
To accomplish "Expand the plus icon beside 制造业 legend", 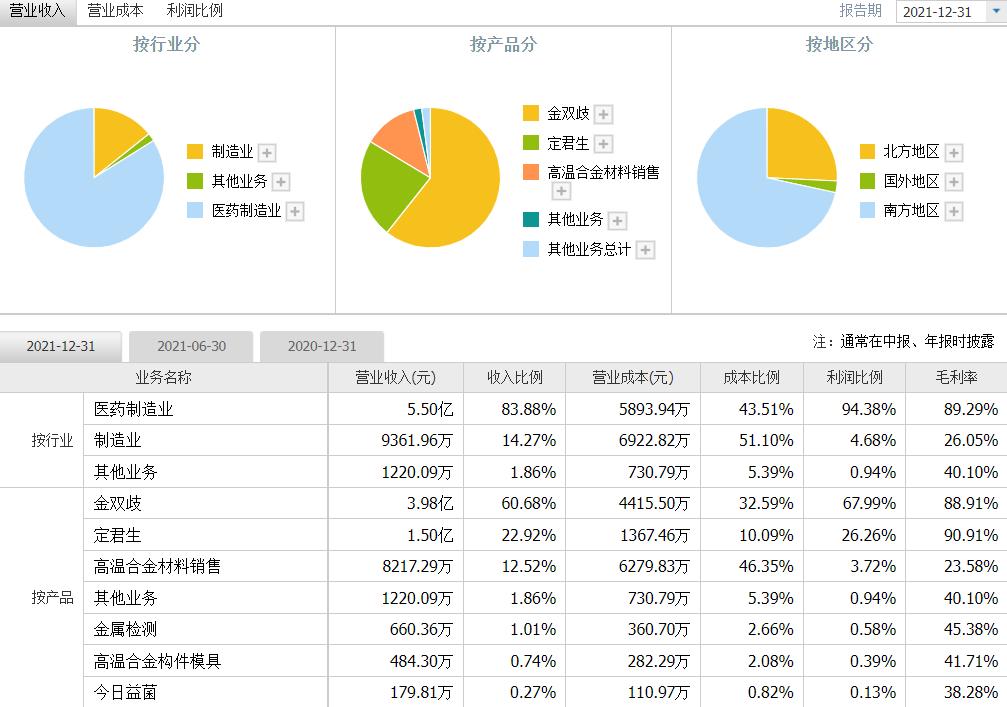I will coord(267,153).
